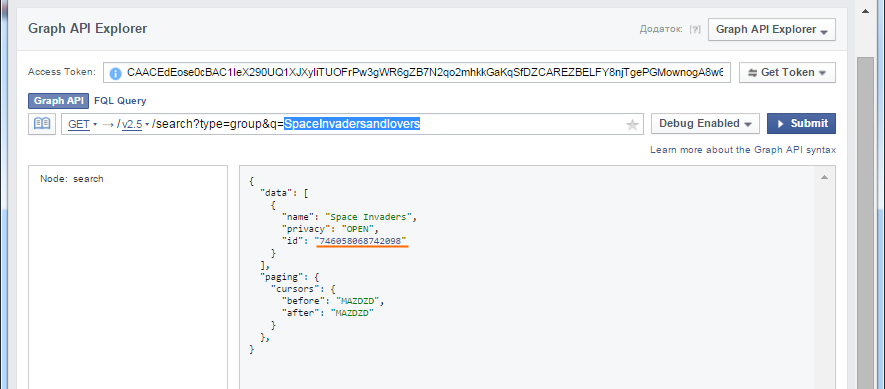Change the v2.5 API version dropdown
885x389 pixels.
(135, 124)
